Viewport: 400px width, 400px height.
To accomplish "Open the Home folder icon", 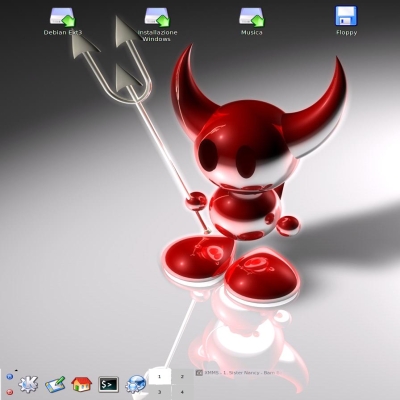I will (x=82, y=384).
